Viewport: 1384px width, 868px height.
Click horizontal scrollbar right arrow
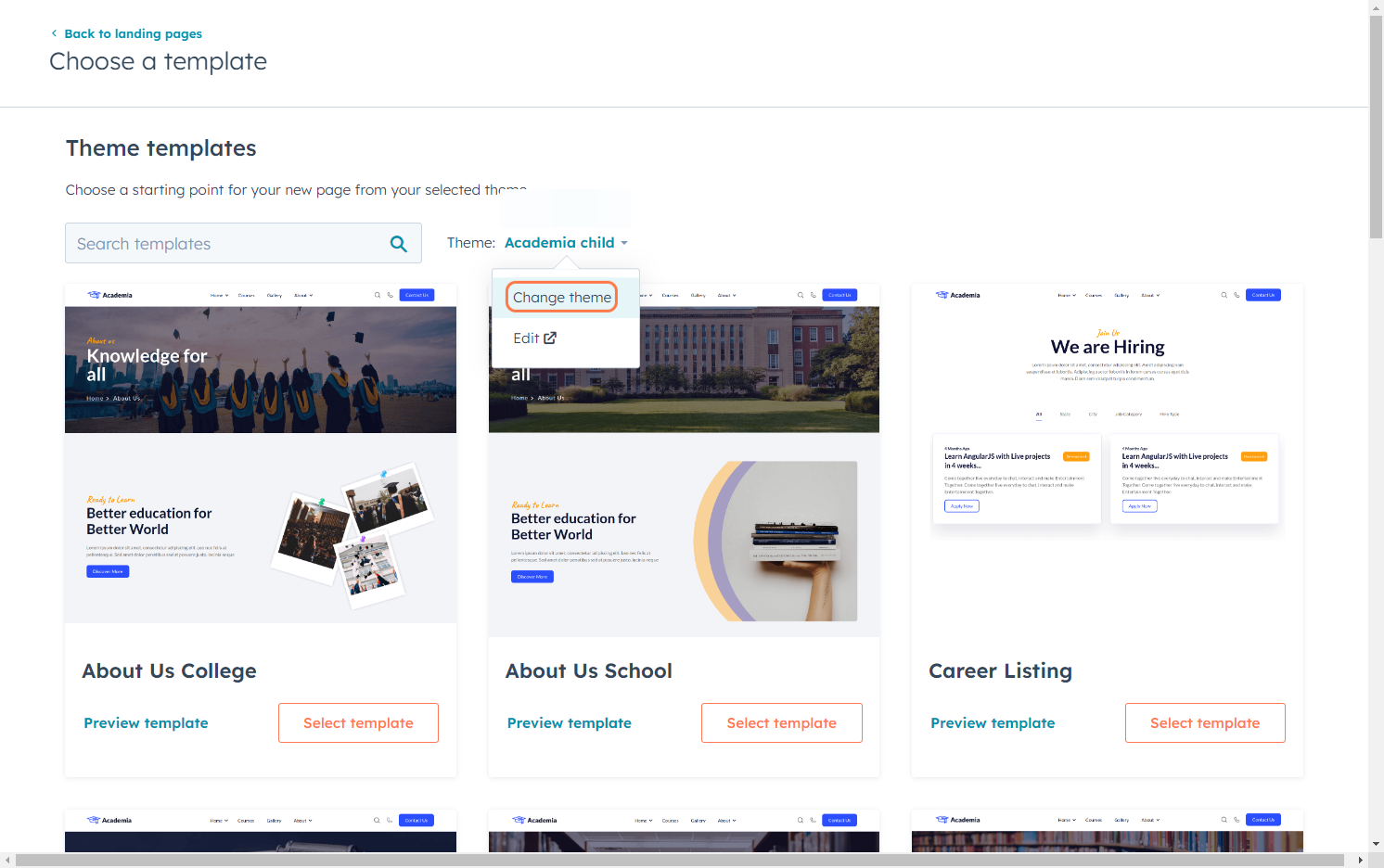coord(1361,861)
